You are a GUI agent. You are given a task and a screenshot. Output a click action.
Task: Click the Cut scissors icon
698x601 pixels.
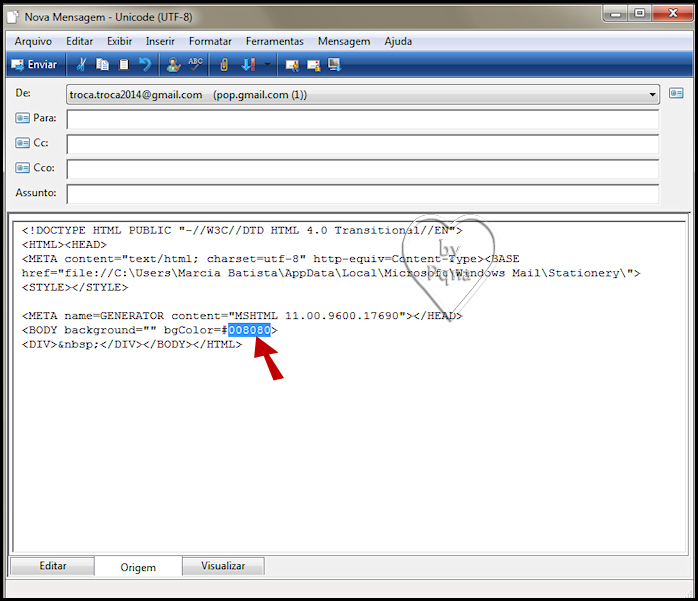[82, 65]
